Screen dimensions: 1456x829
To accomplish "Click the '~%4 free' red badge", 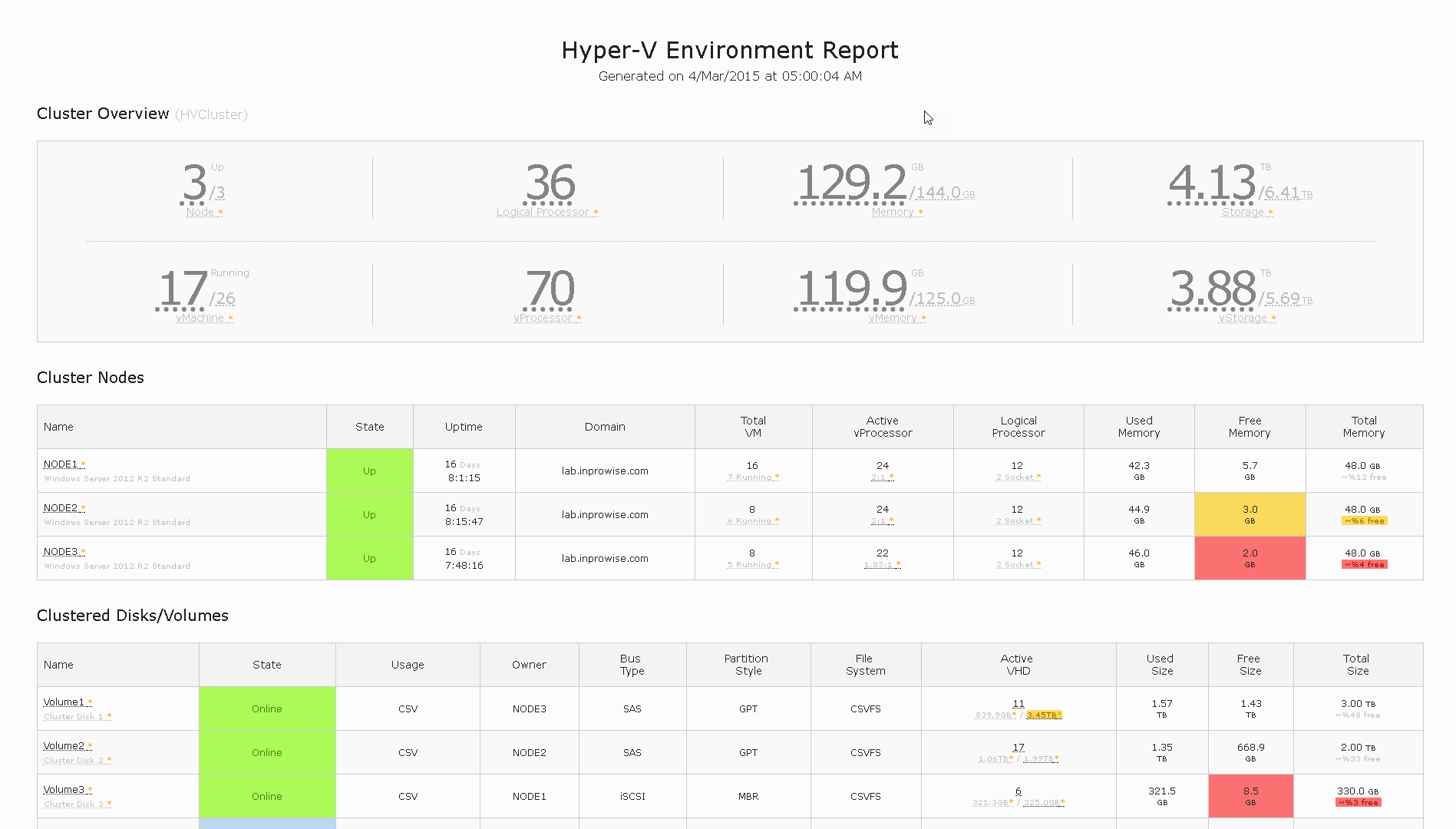I will coord(1364,565).
